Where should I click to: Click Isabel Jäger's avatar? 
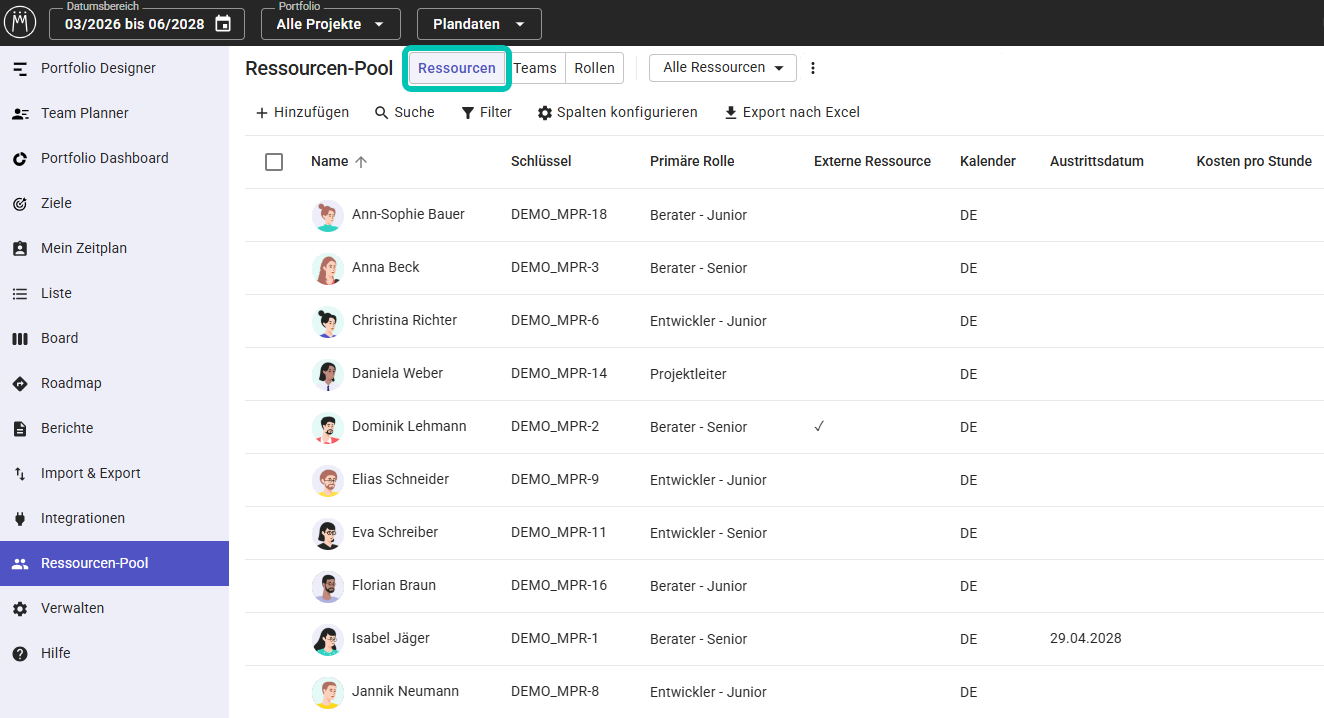(328, 639)
